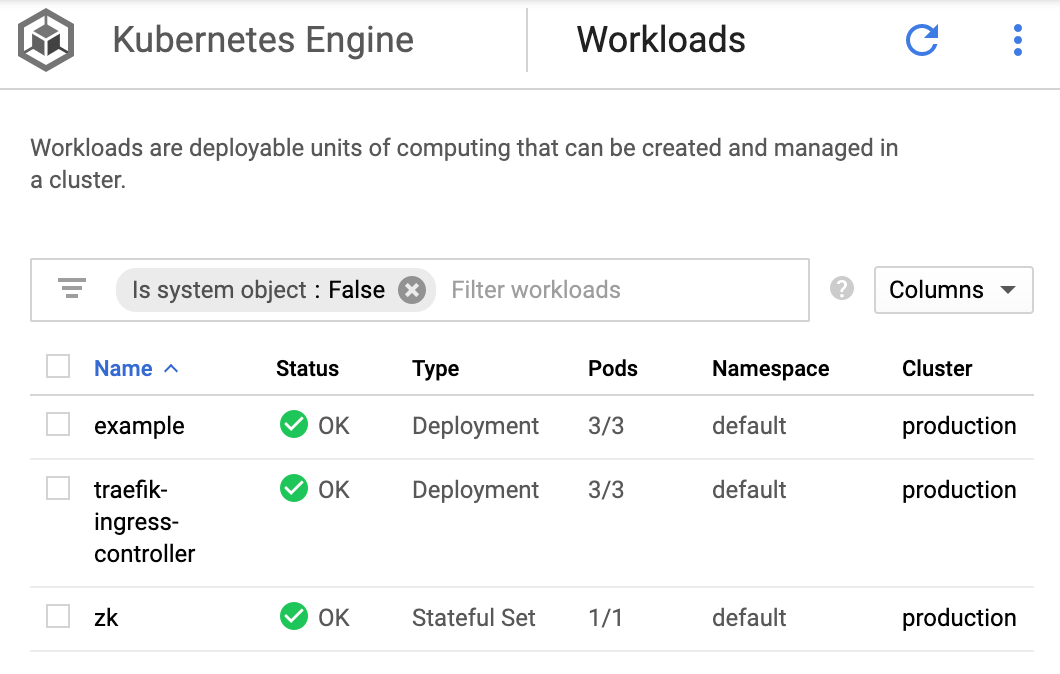Open the example deployment
The image size is (1060, 674).
point(139,426)
